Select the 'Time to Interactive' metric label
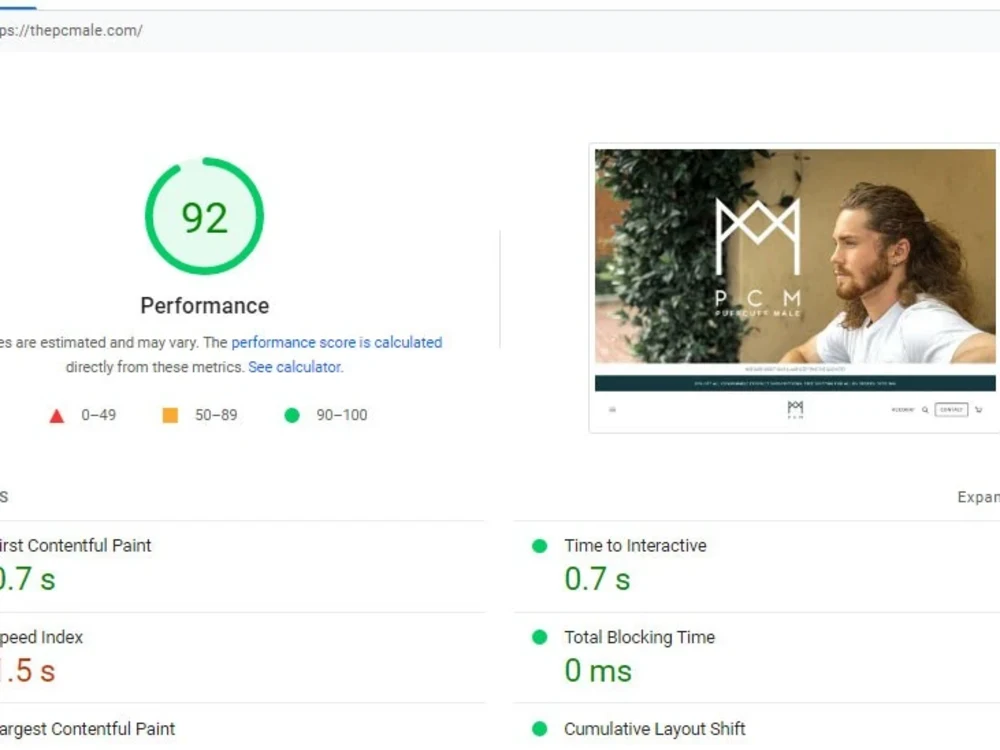This screenshot has height=750, width=1000. pyautogui.click(x=635, y=546)
